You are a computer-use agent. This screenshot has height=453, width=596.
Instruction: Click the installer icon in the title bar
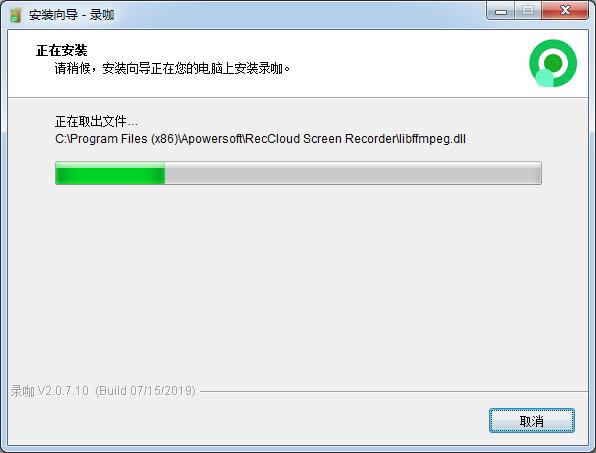tap(15, 15)
